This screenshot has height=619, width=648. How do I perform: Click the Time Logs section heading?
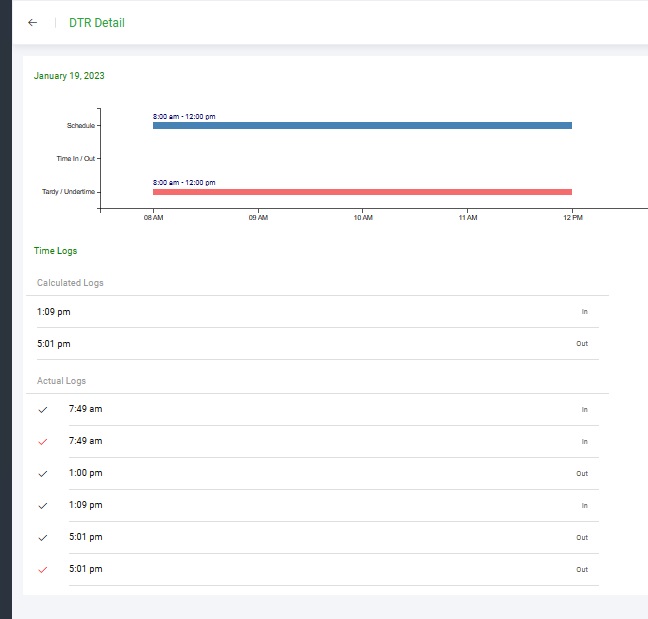[55, 251]
